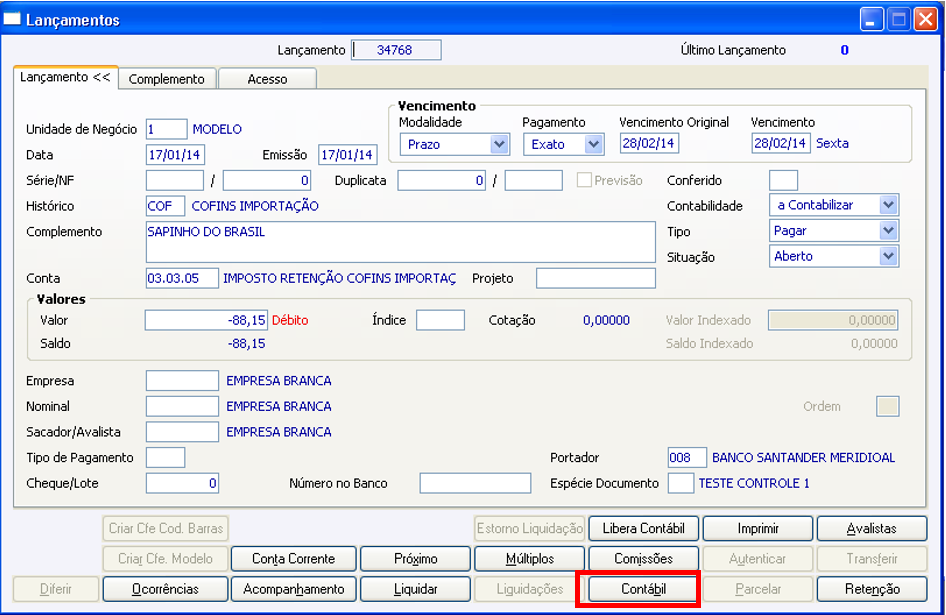Image resolution: width=946 pixels, height=615 pixels.
Task: Click the Histórico code field COF
Action: click(165, 206)
